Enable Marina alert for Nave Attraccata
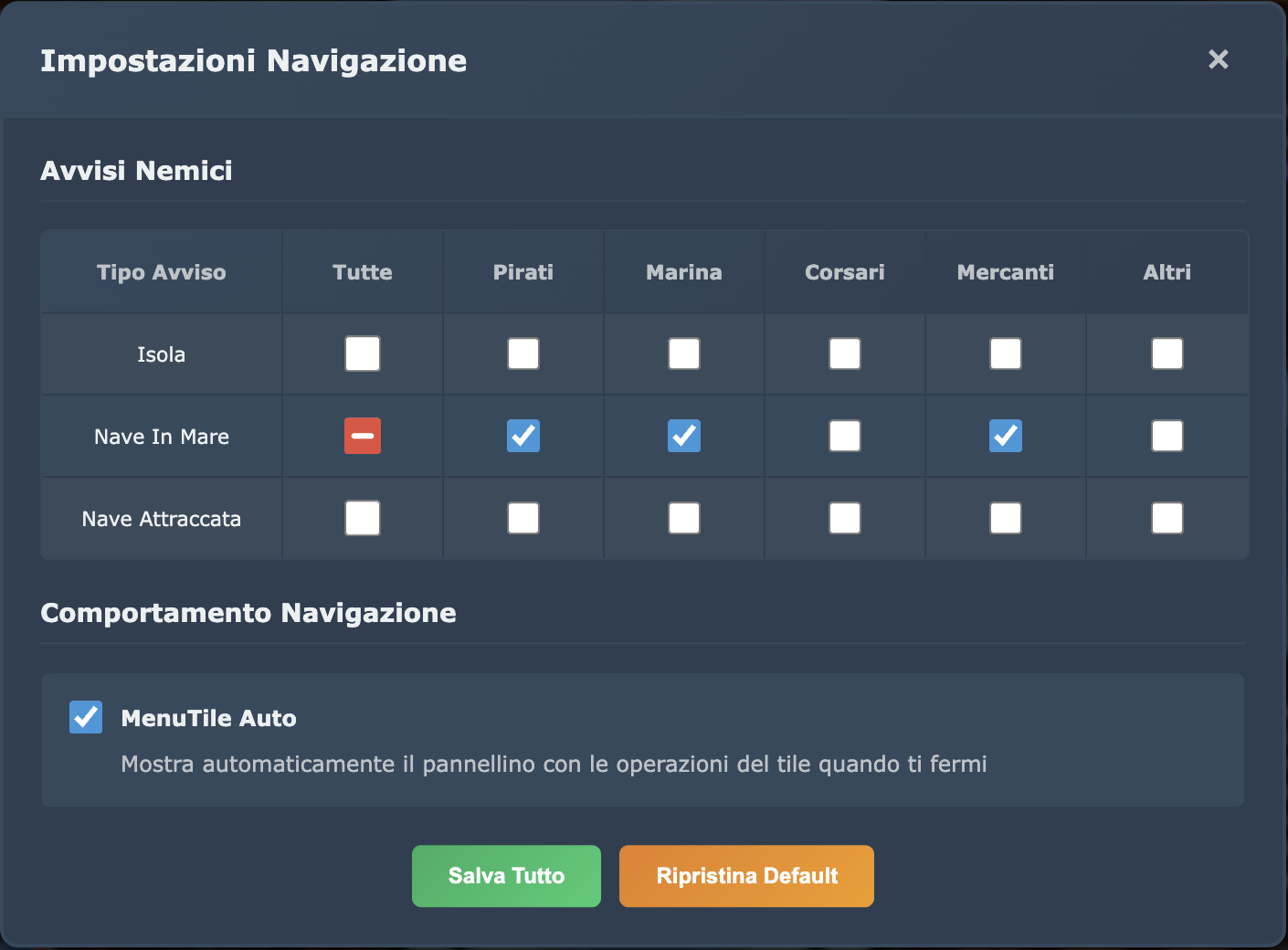The image size is (1288, 950). [683, 518]
